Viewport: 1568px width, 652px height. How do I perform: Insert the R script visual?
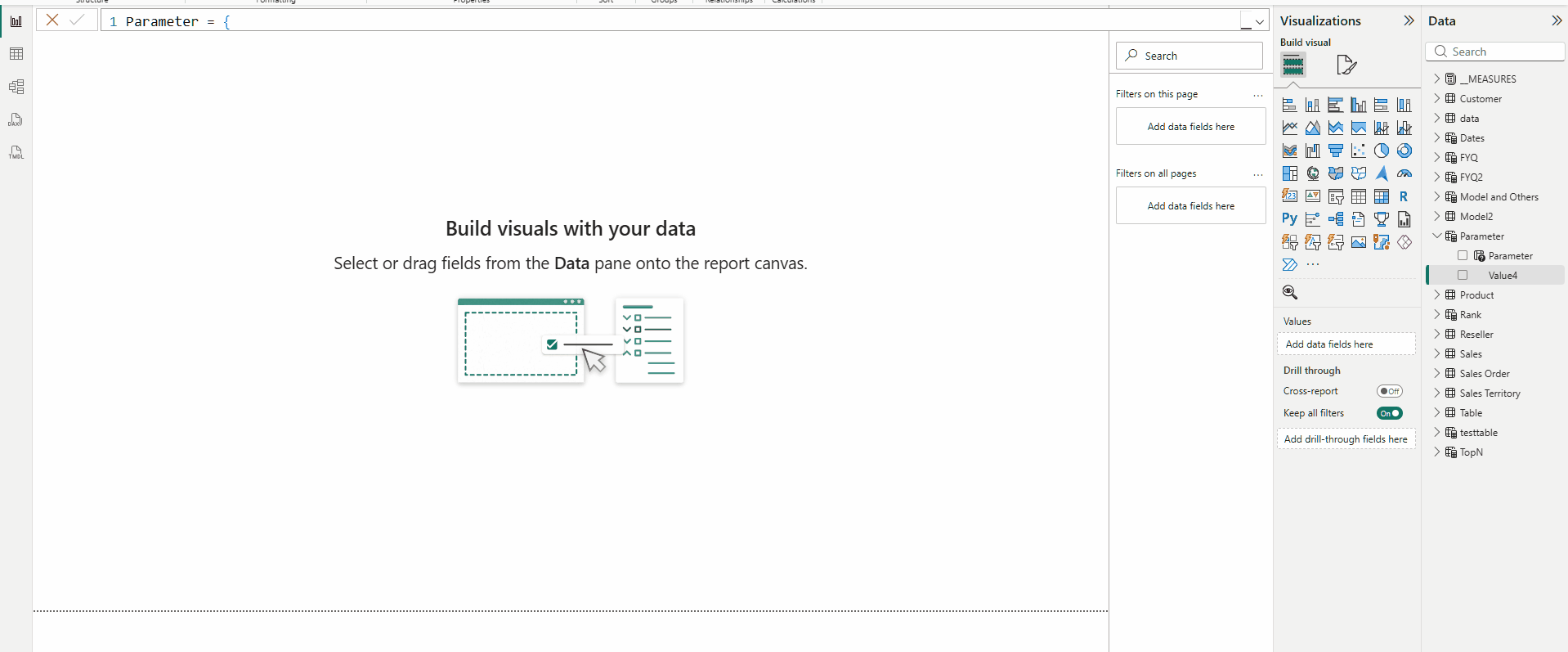point(1404,196)
